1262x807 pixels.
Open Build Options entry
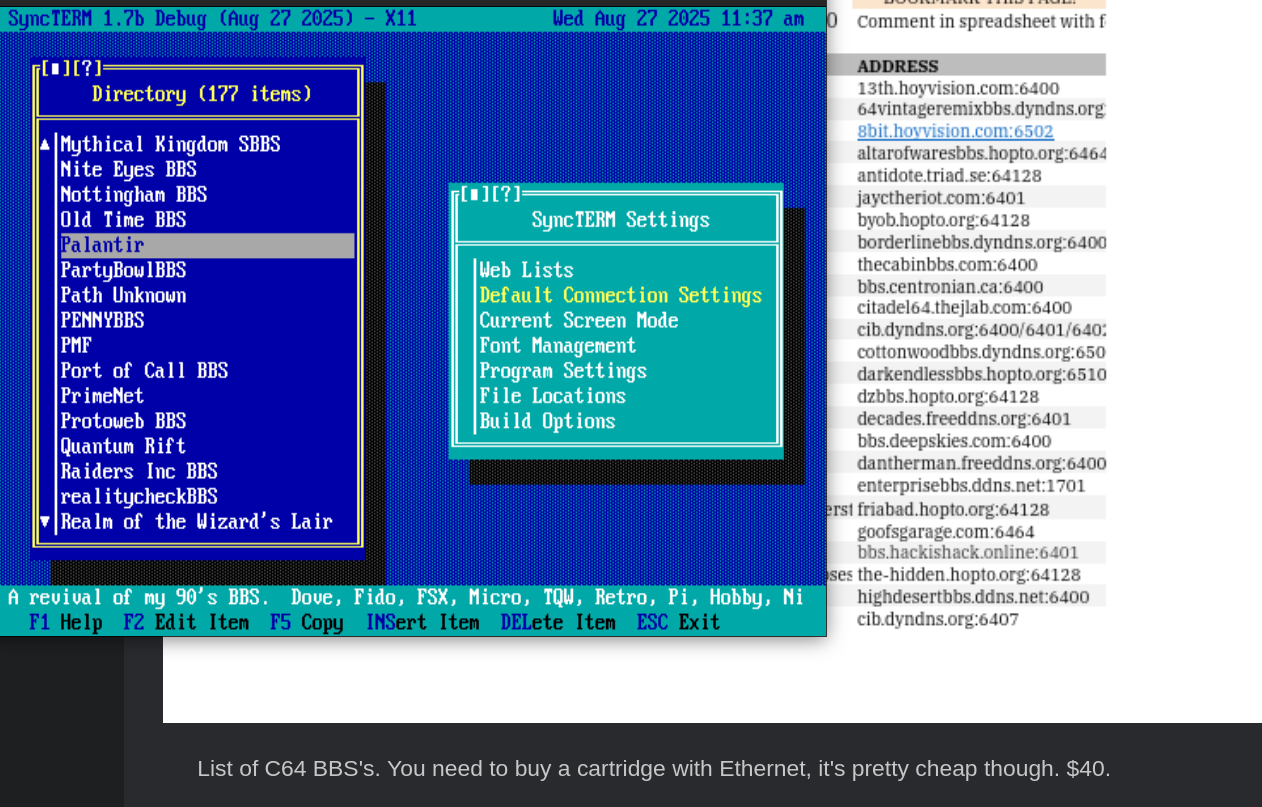pos(547,422)
